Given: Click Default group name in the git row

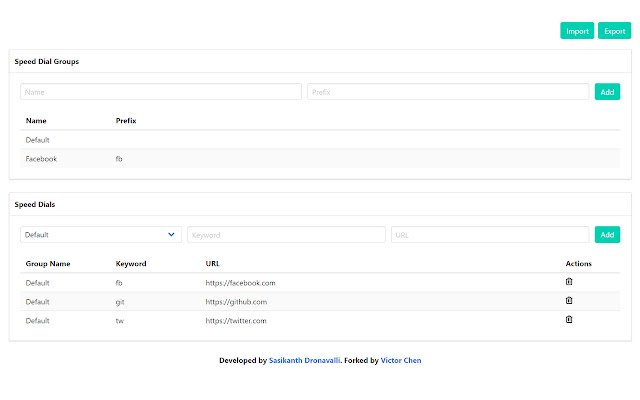Looking at the screenshot, I should (x=37, y=302).
